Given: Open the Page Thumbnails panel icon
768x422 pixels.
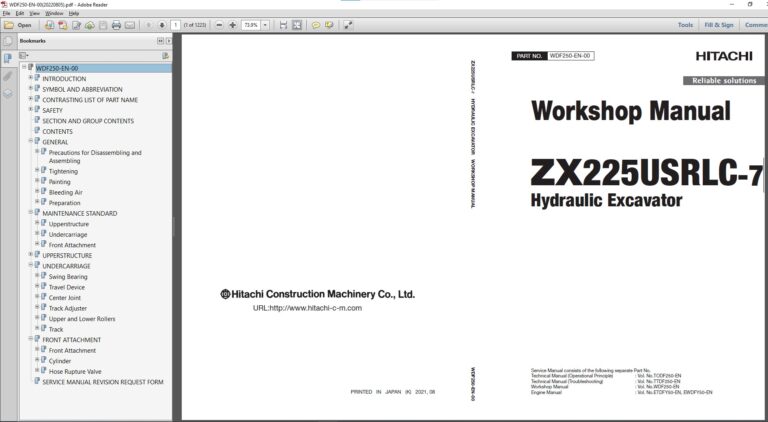Looking at the screenshot, I should point(8,42).
